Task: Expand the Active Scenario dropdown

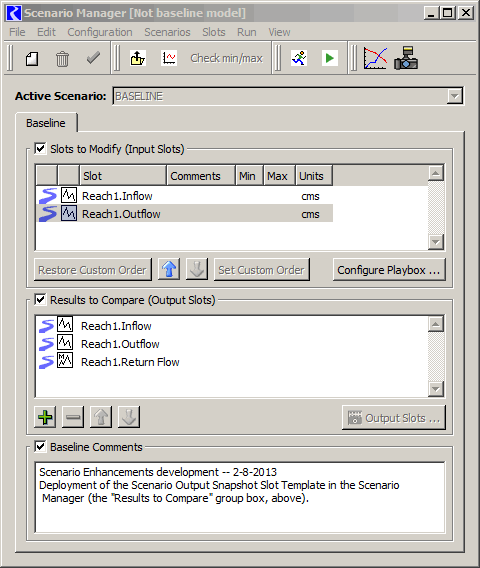Action: point(454,96)
